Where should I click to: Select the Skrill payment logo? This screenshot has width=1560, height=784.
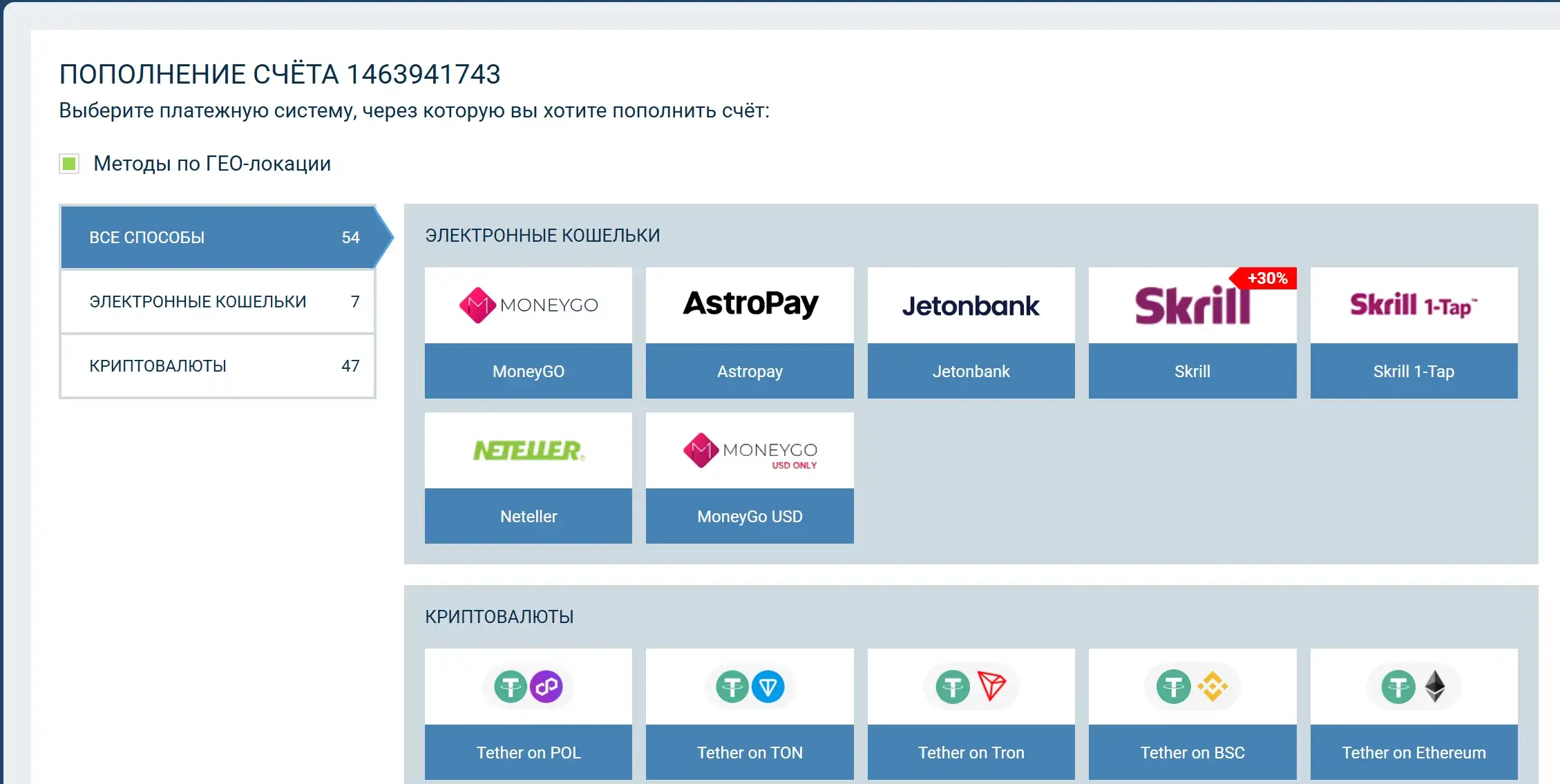1192,305
